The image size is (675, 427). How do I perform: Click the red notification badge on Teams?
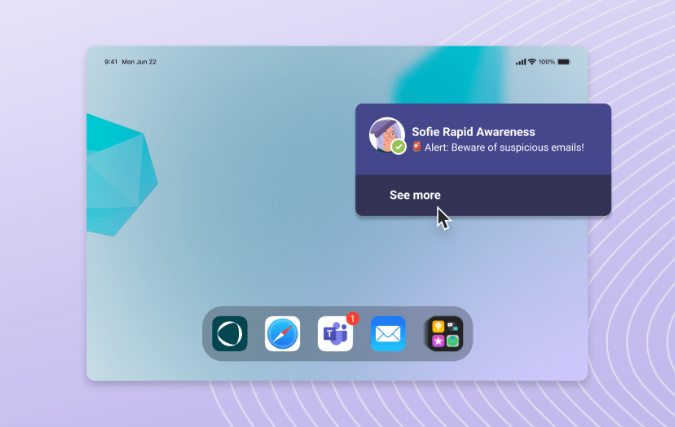tap(352, 319)
